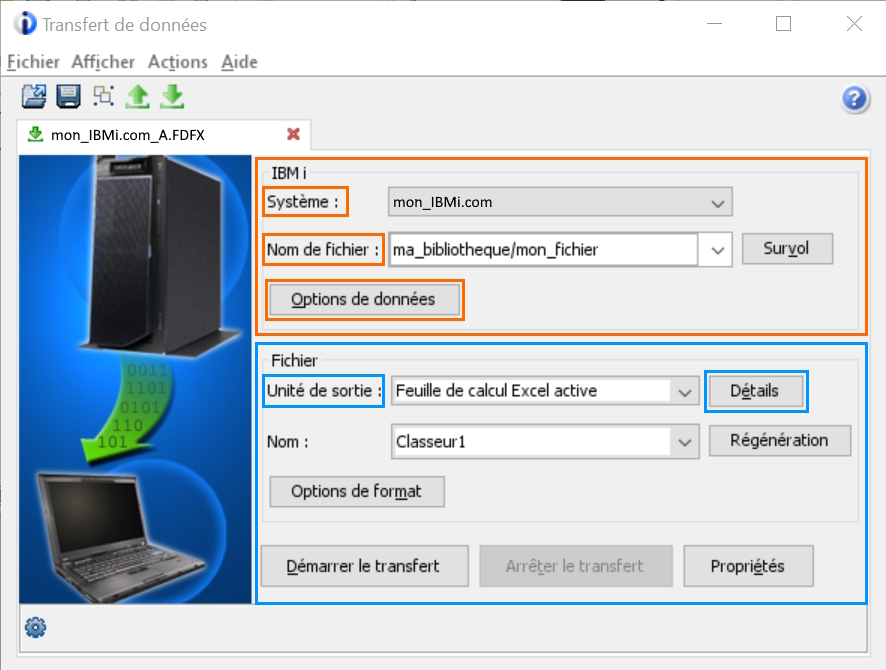Click the Nom : label
Image resolution: width=886 pixels, height=670 pixels.
288,442
